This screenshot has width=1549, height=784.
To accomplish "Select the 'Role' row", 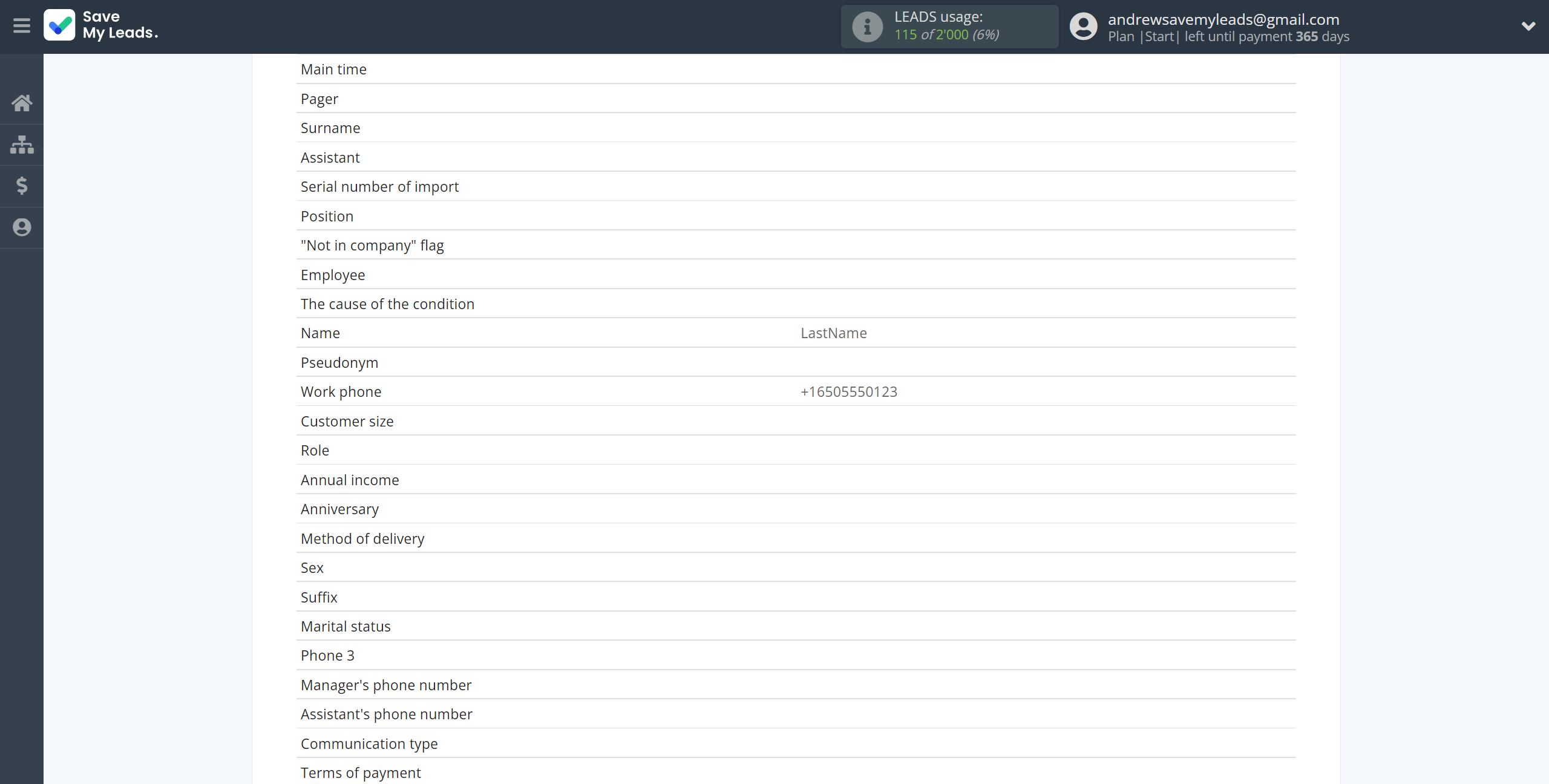I will coord(796,451).
